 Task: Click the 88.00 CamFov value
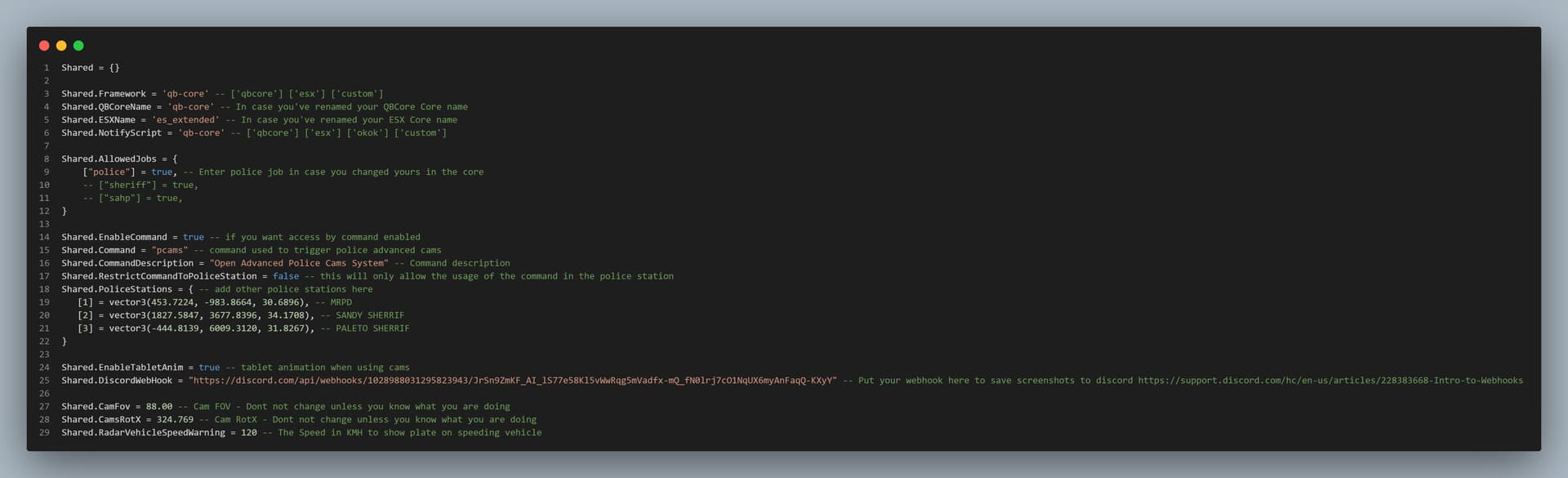[159, 407]
